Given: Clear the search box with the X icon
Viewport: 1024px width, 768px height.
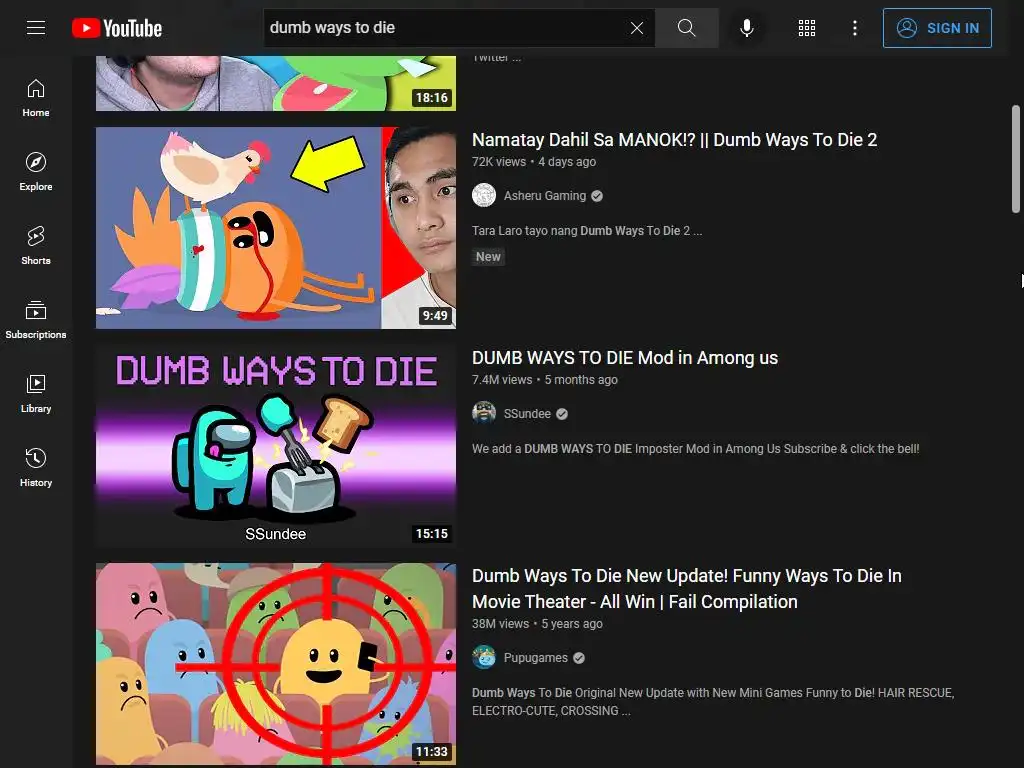Looking at the screenshot, I should tap(637, 28).
